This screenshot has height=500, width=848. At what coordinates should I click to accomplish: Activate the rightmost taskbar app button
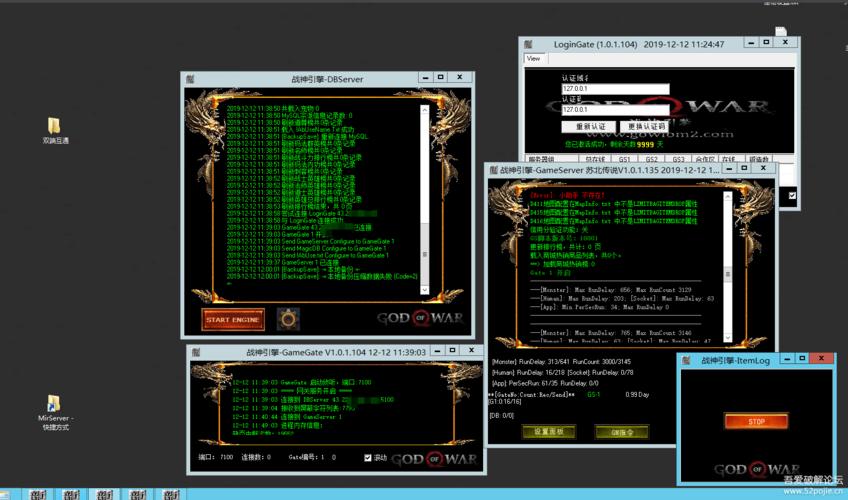171,494
